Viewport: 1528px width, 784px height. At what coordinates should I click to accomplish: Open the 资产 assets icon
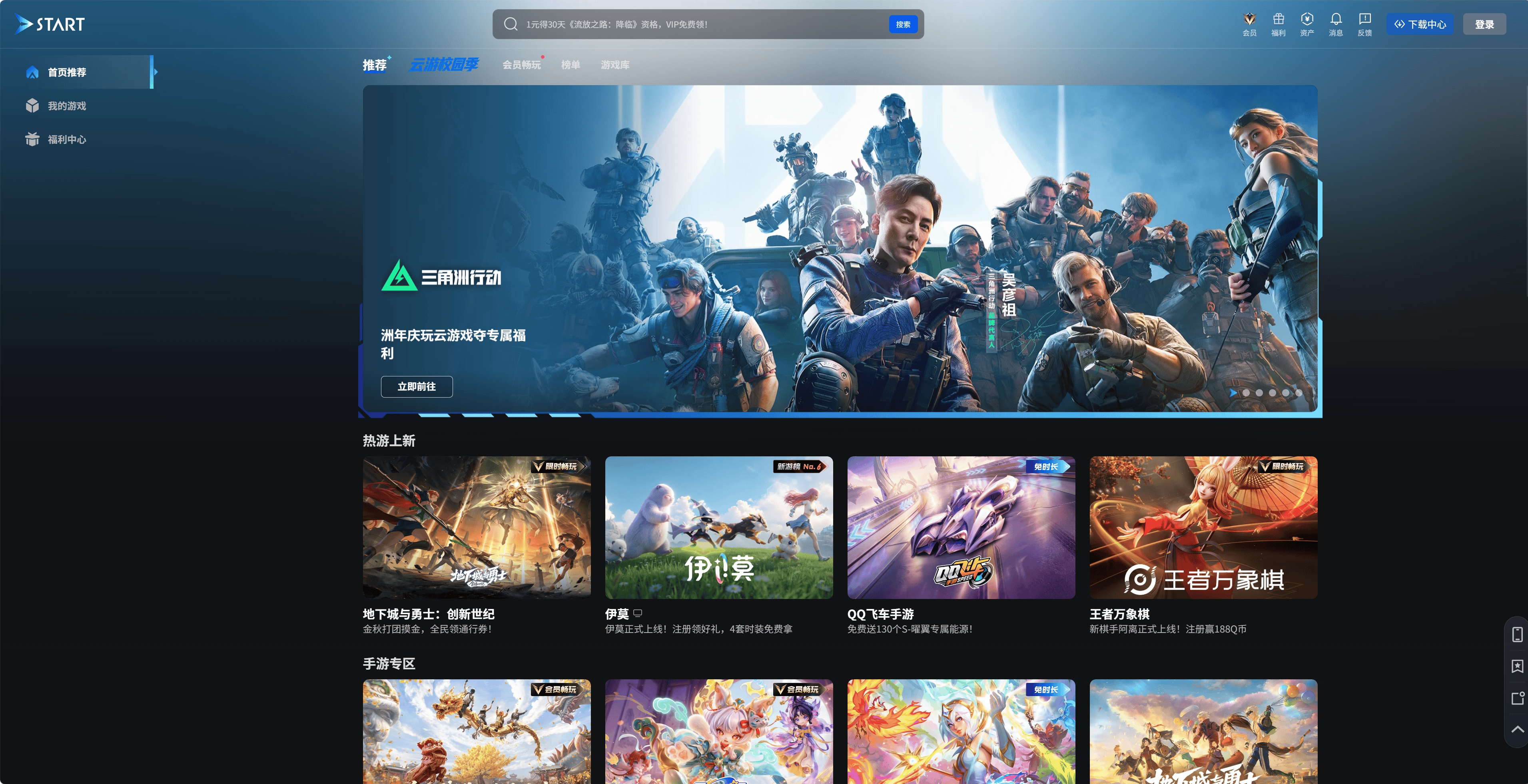pos(1307,24)
